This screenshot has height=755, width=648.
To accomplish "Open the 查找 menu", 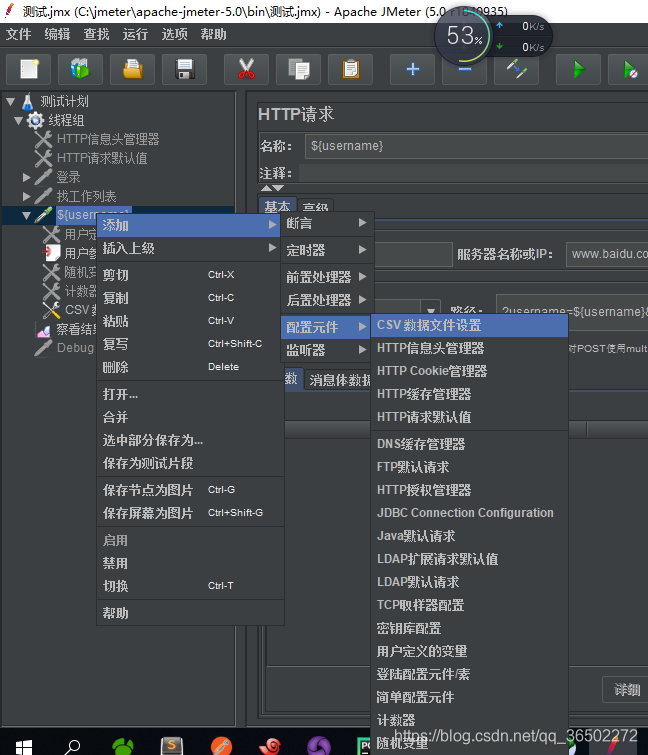I will click(x=96, y=34).
